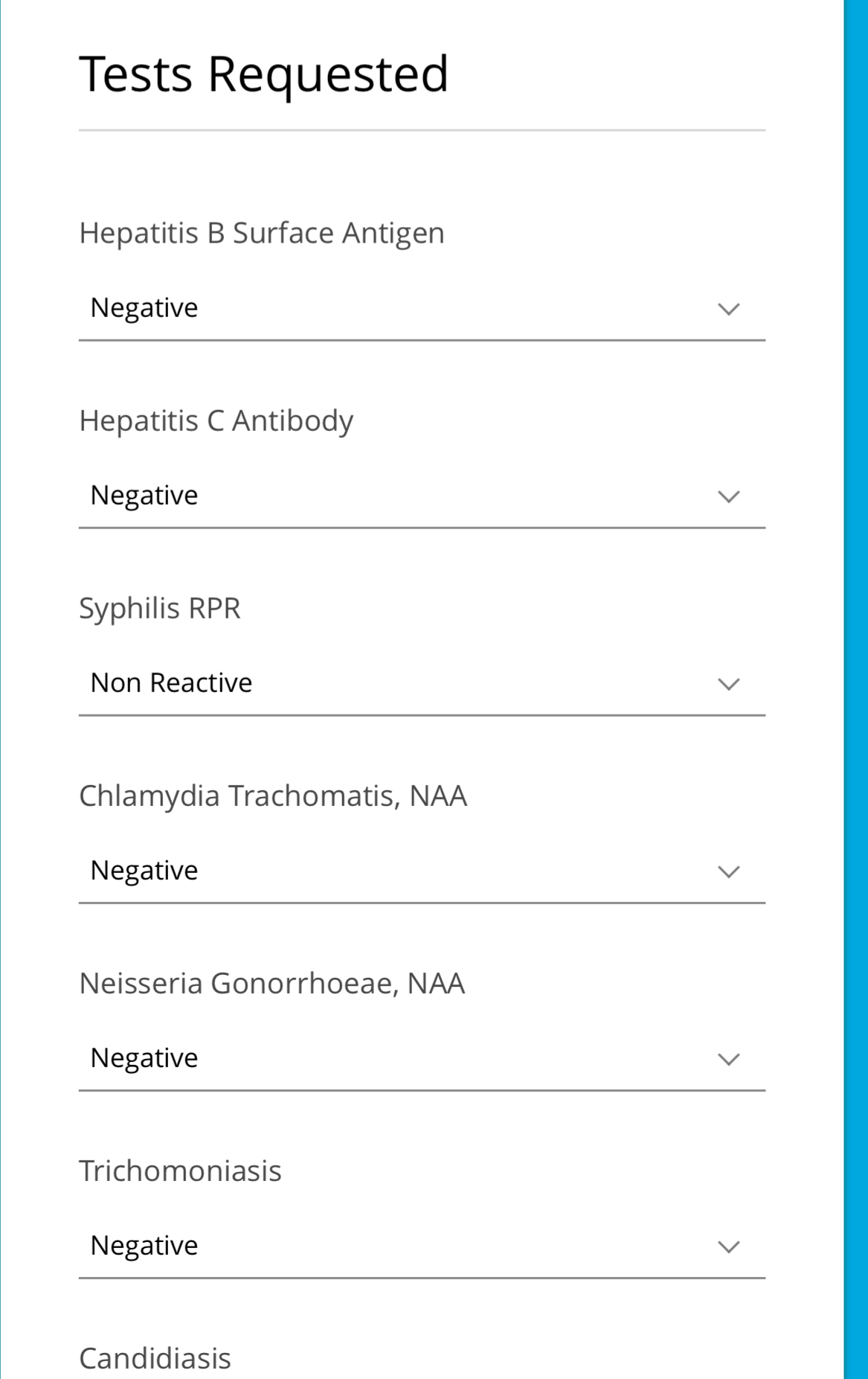Click the 'Candidiasis' test label
This screenshot has height=1379, width=868.
(155, 1359)
